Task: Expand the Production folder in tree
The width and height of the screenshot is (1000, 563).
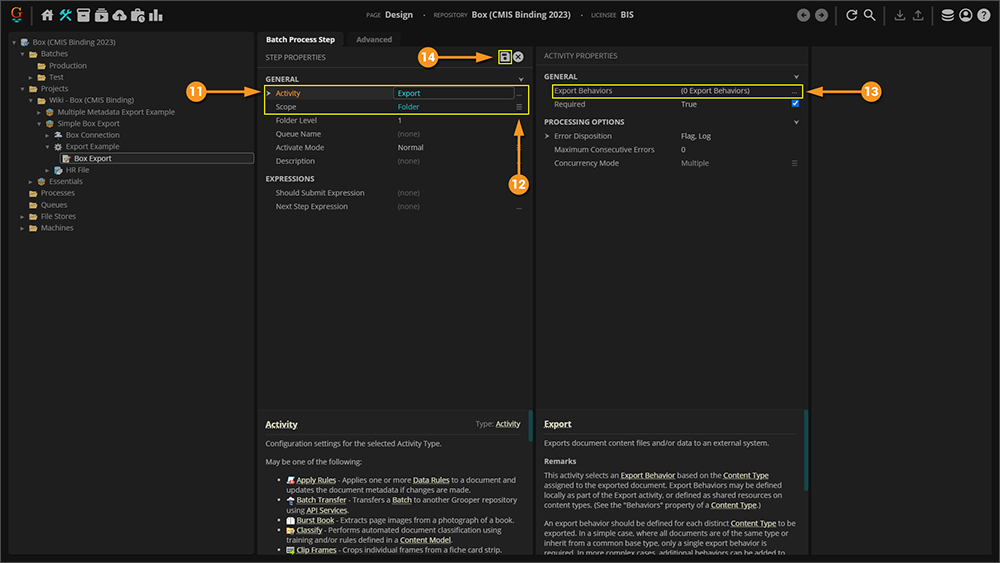Action: tap(68, 66)
